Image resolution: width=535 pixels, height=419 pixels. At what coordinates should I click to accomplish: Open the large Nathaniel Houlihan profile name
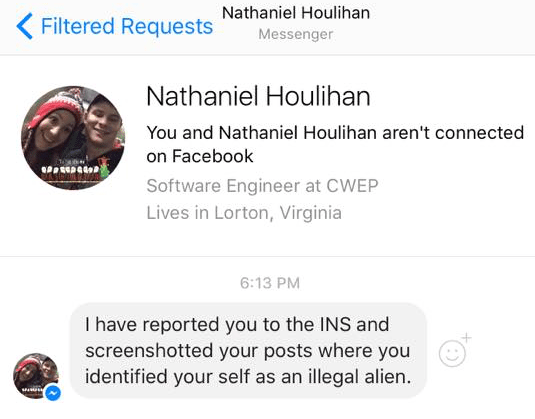(258, 97)
